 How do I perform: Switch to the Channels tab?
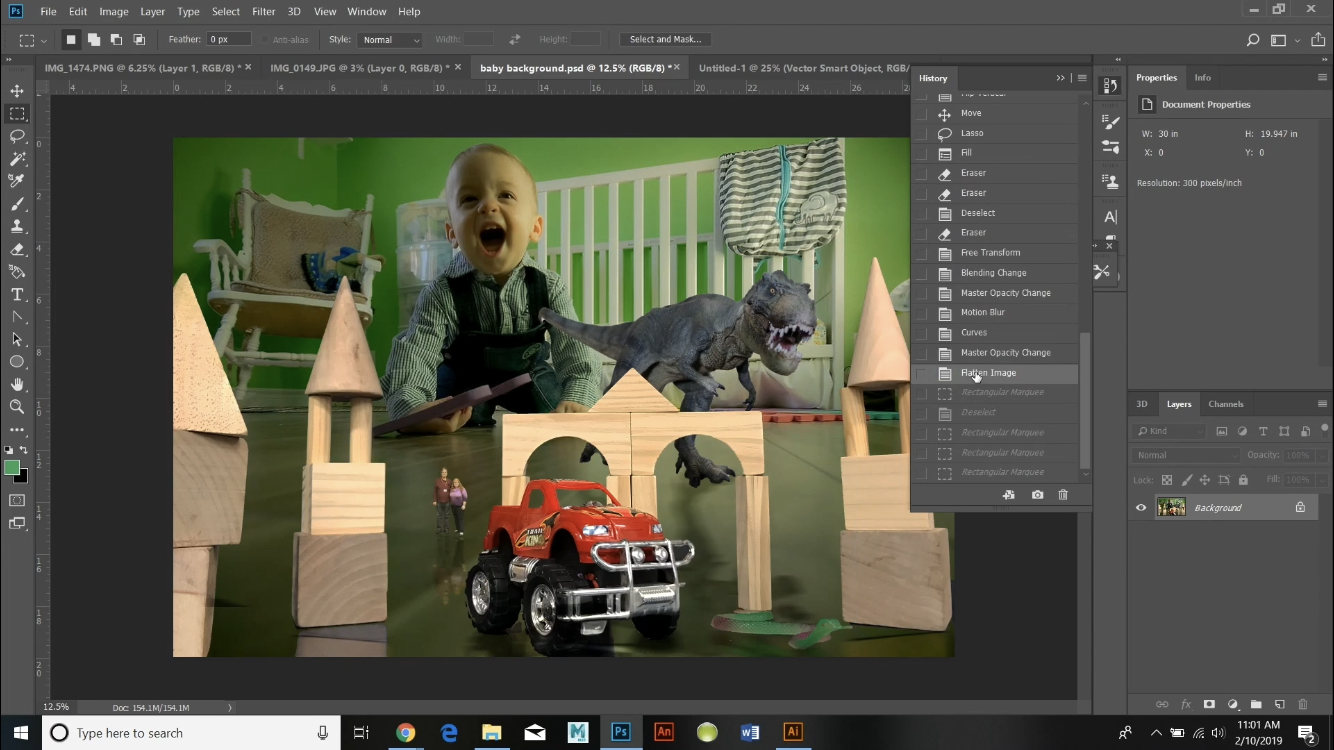point(1225,404)
